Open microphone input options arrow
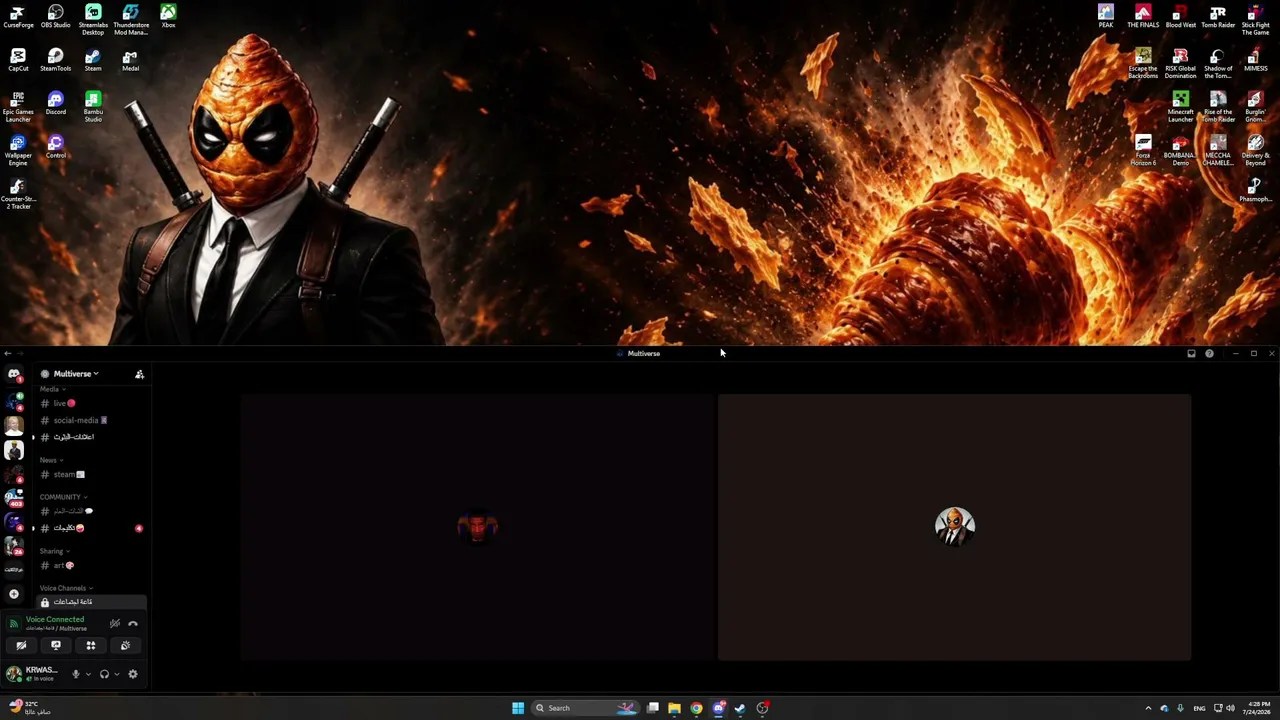Image resolution: width=1280 pixels, height=720 pixels. (88, 674)
